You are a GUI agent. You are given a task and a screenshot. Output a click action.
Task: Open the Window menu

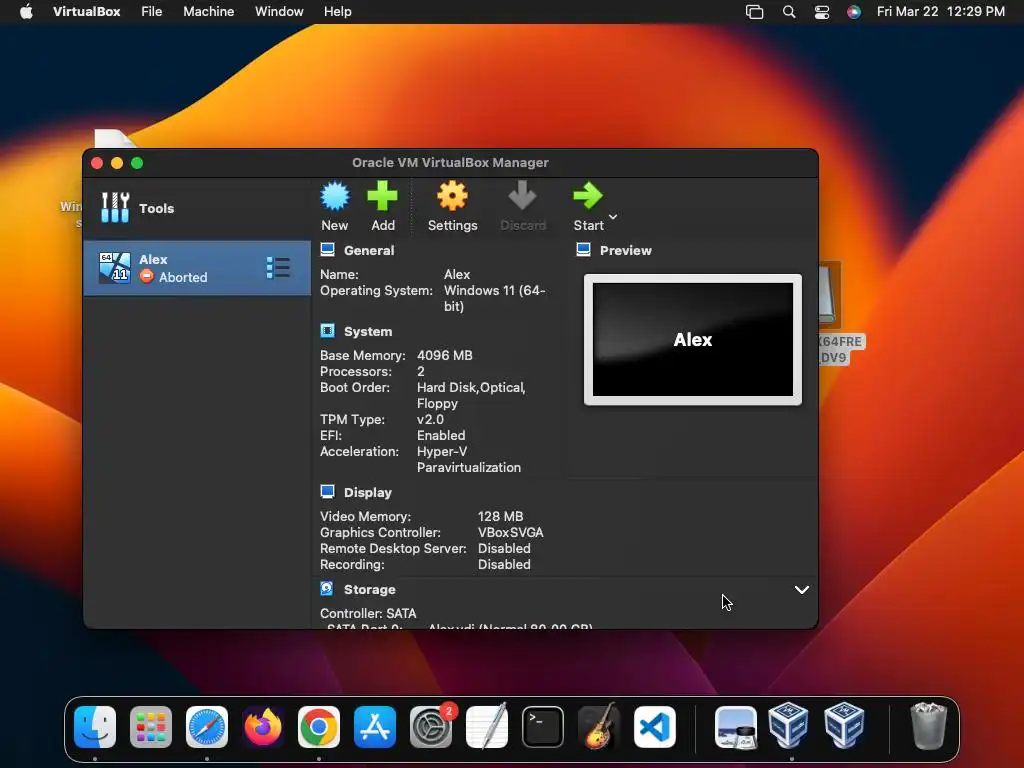279,12
